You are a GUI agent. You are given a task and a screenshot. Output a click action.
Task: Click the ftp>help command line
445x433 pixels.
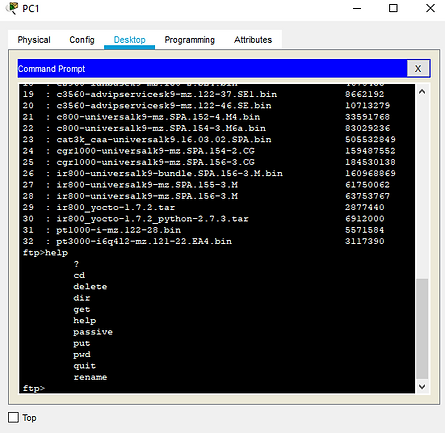pyautogui.click(x=45, y=253)
